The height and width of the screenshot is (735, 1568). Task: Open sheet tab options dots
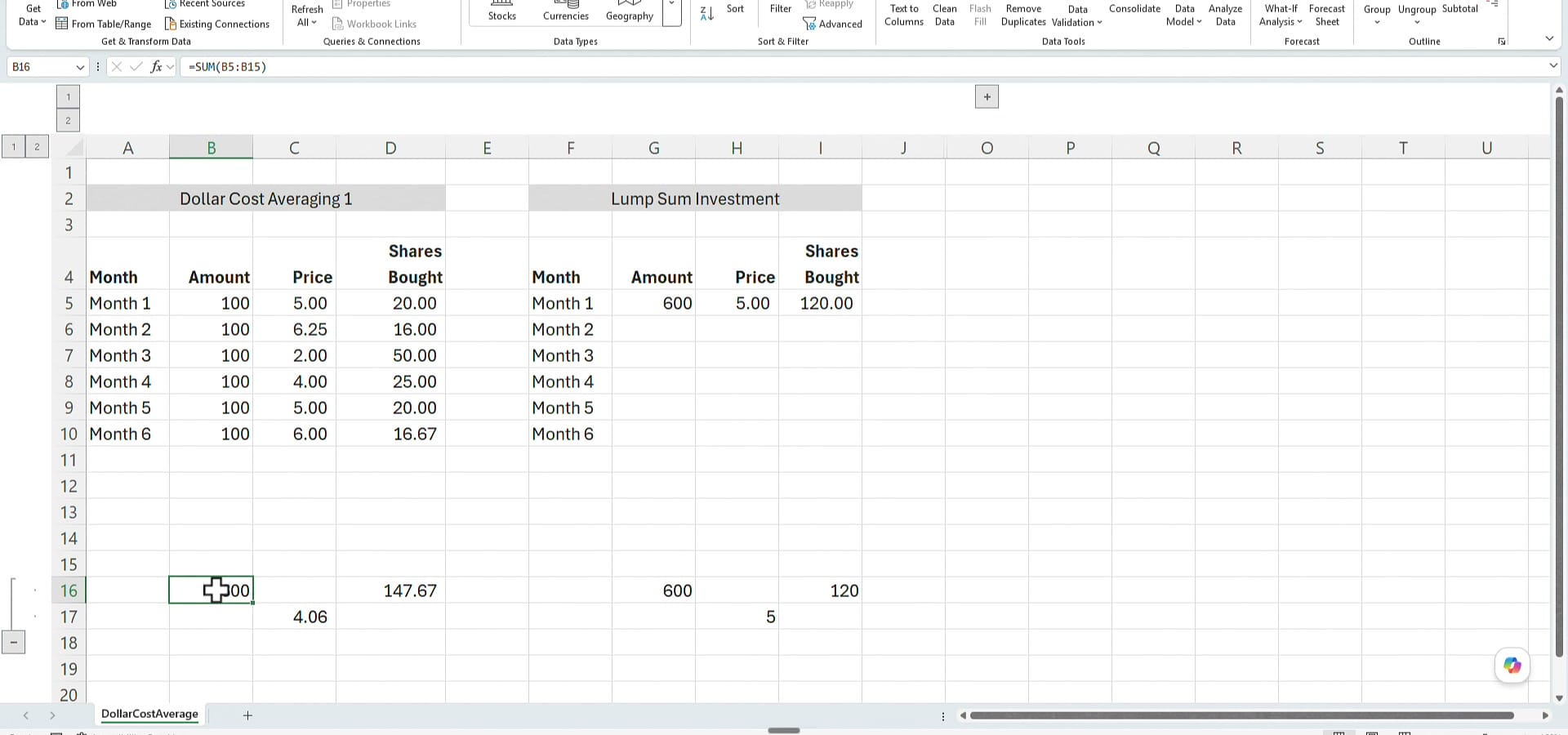click(x=943, y=716)
